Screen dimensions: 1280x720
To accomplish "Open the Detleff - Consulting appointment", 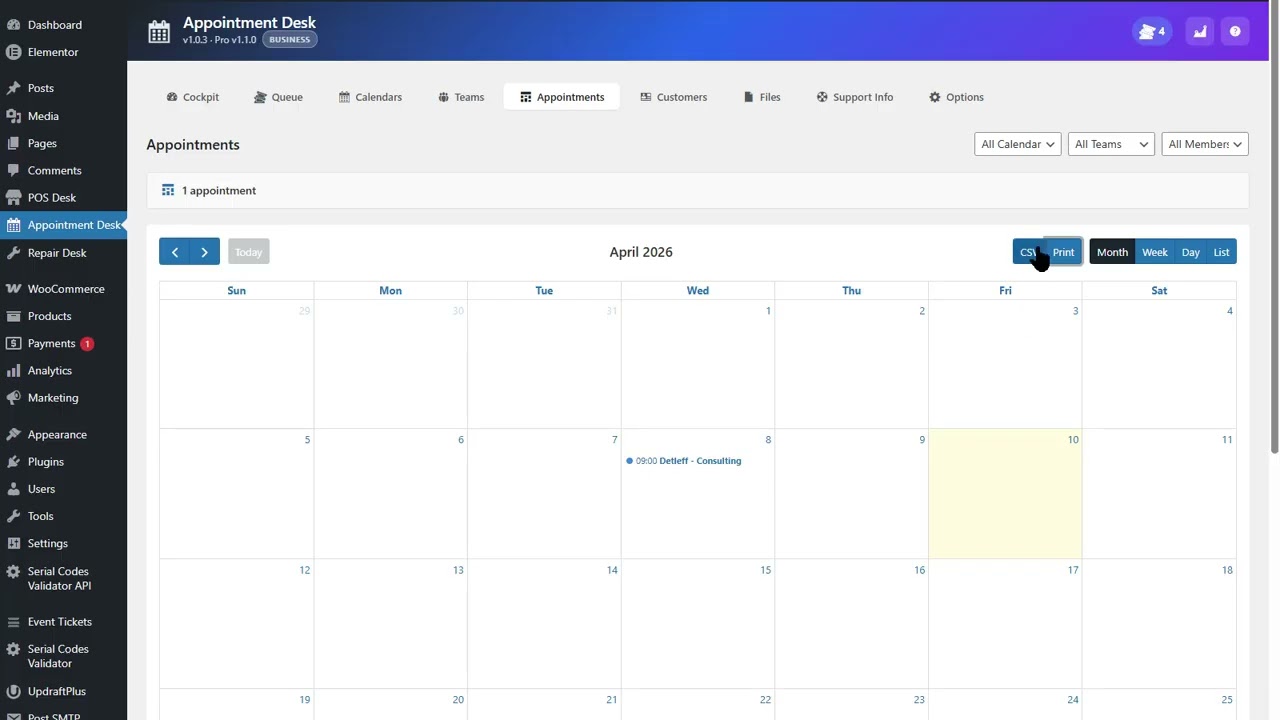I will pos(684,461).
